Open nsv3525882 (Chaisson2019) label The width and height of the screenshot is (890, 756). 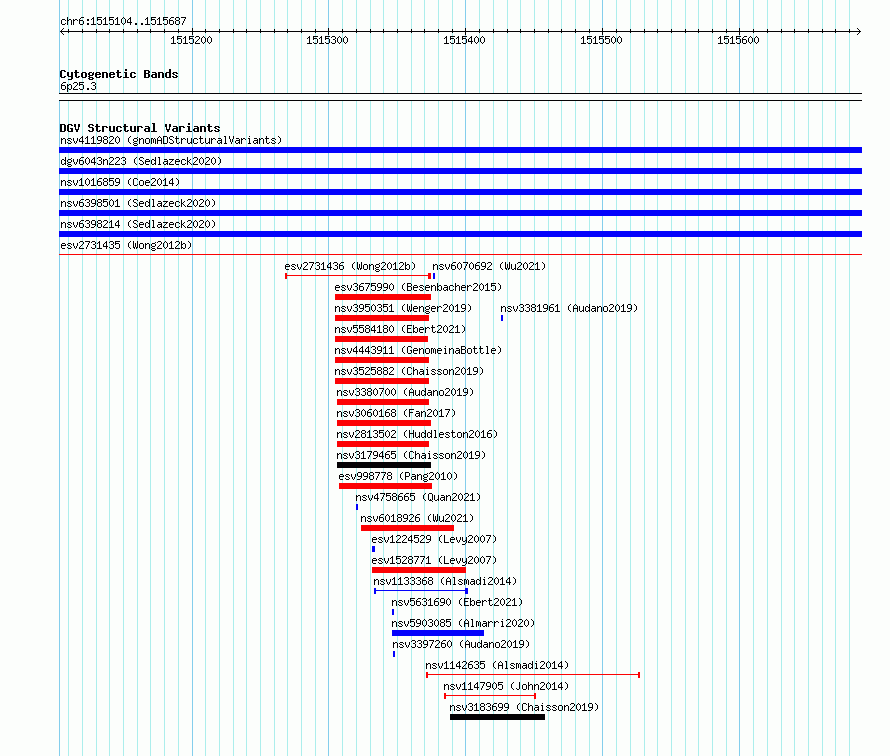[409, 371]
